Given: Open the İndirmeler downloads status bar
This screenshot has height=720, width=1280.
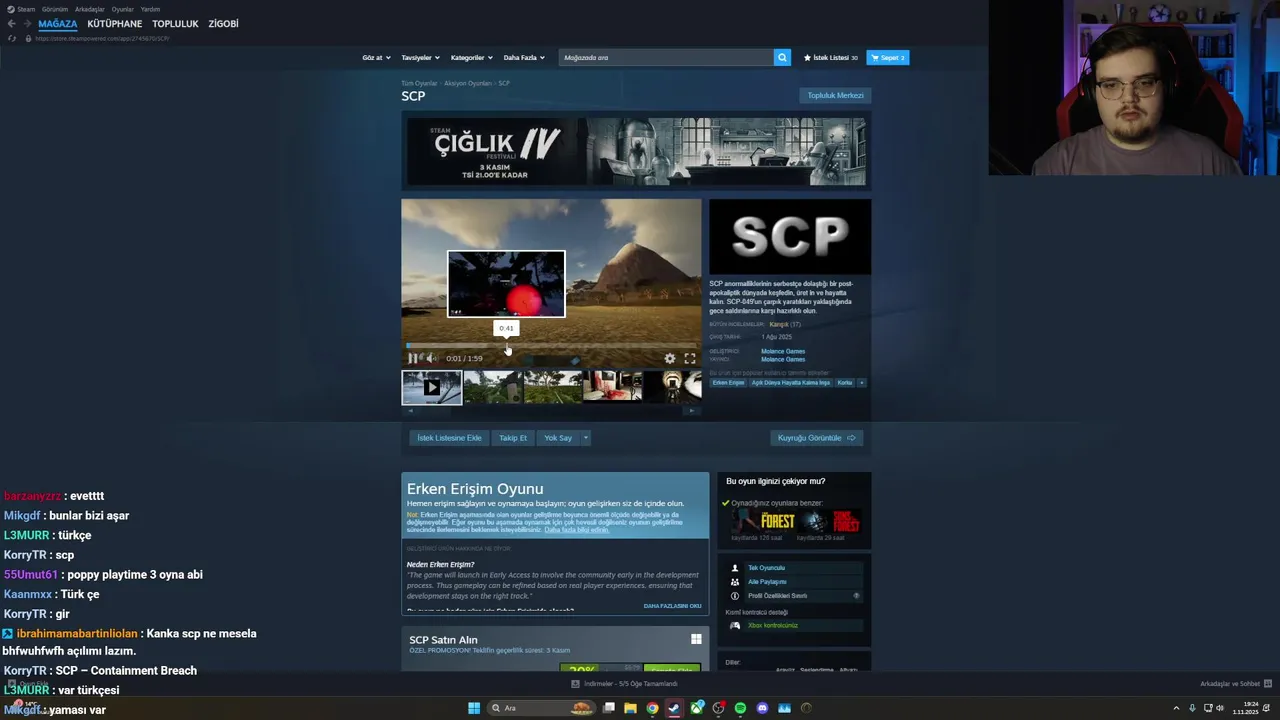Looking at the screenshot, I should click(x=624, y=684).
